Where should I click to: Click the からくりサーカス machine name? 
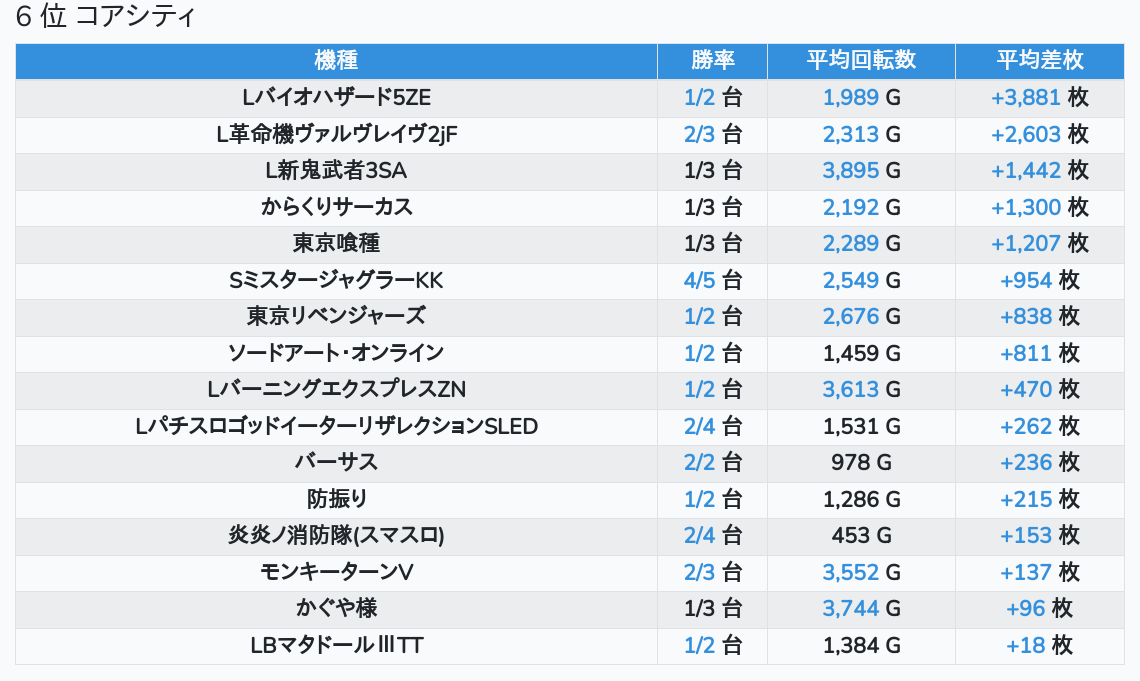pos(336,207)
